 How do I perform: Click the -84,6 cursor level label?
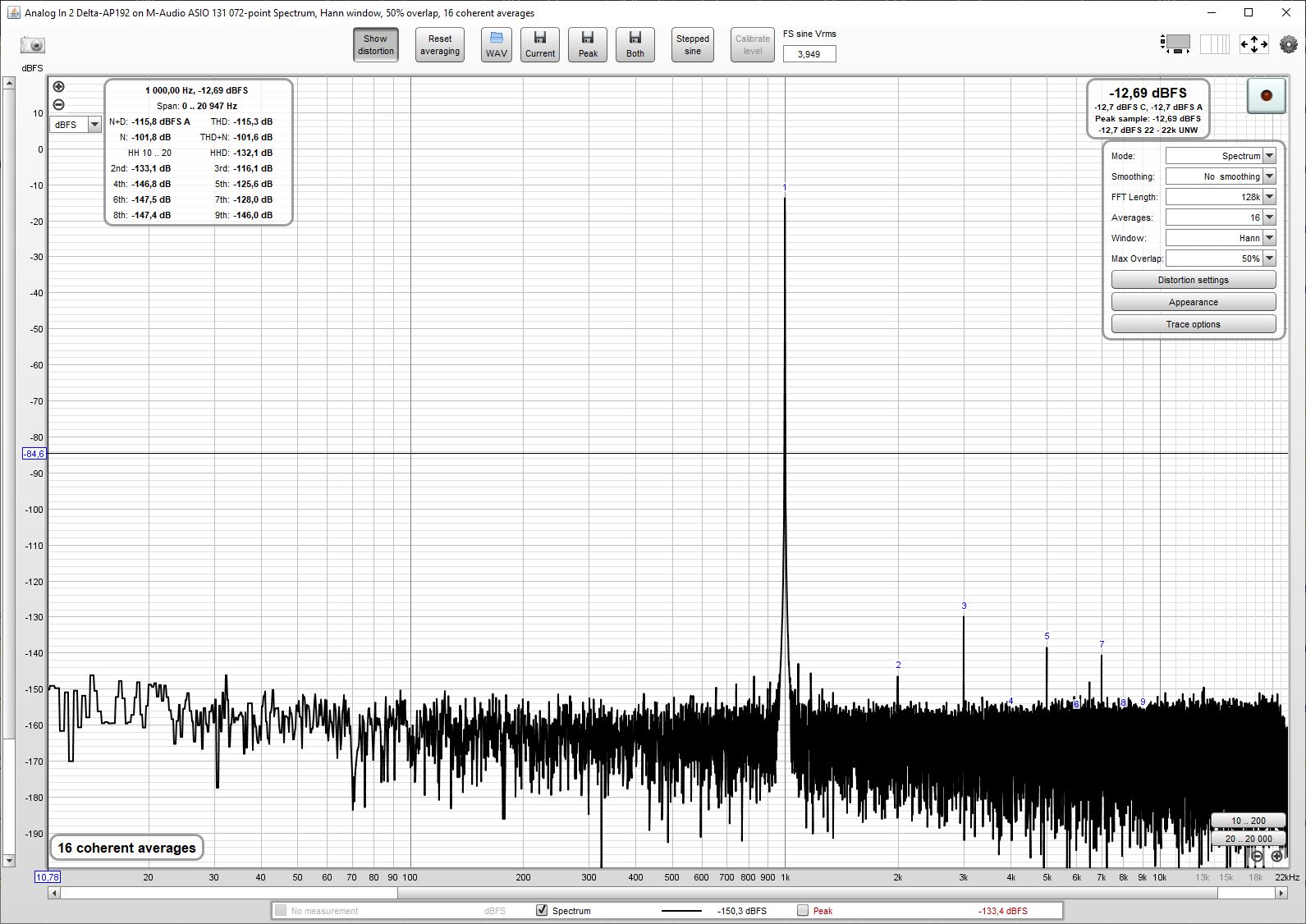(34, 454)
